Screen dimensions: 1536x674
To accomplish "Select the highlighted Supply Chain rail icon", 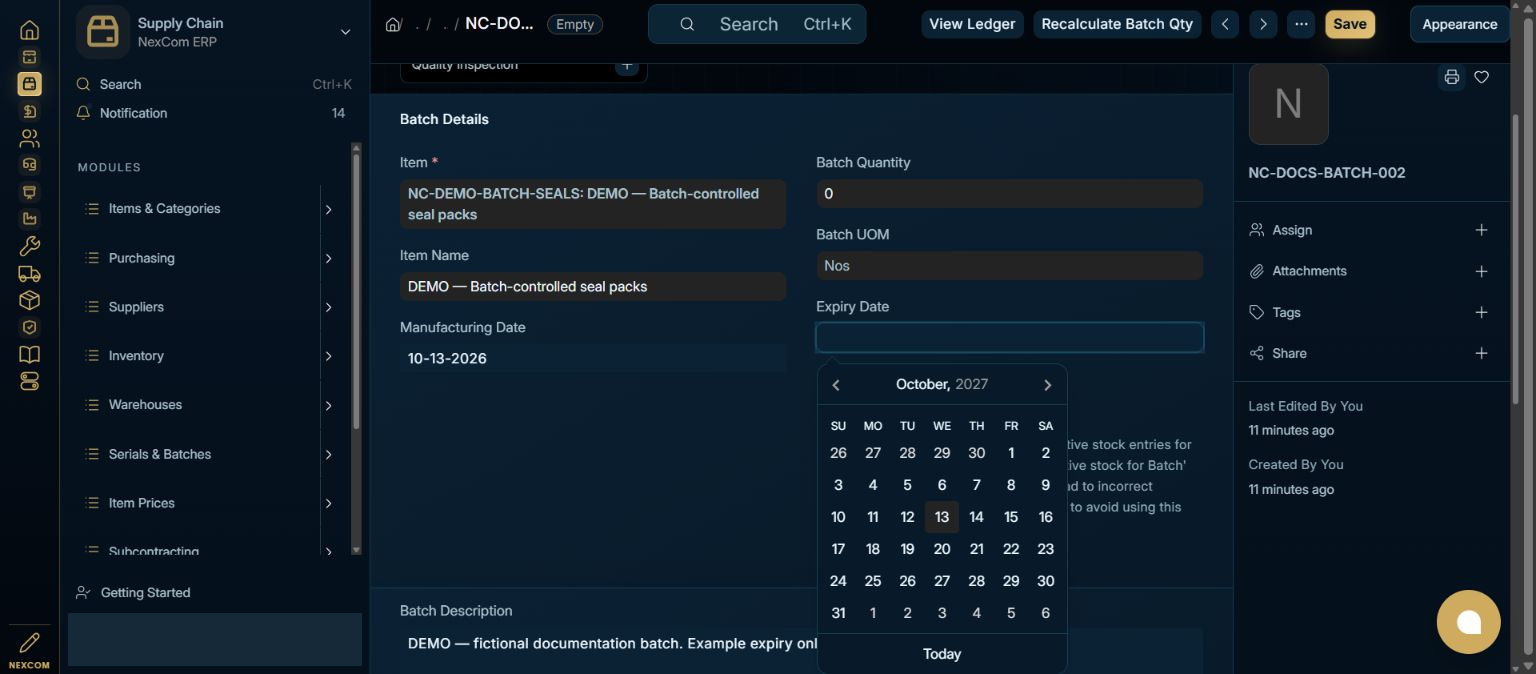I will point(29,84).
